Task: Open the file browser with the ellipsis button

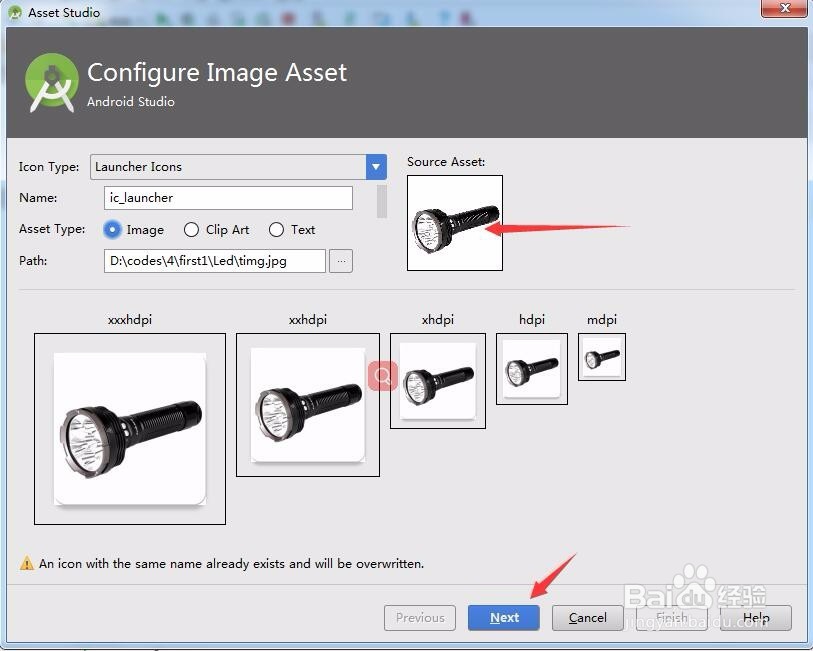Action: pos(341,260)
